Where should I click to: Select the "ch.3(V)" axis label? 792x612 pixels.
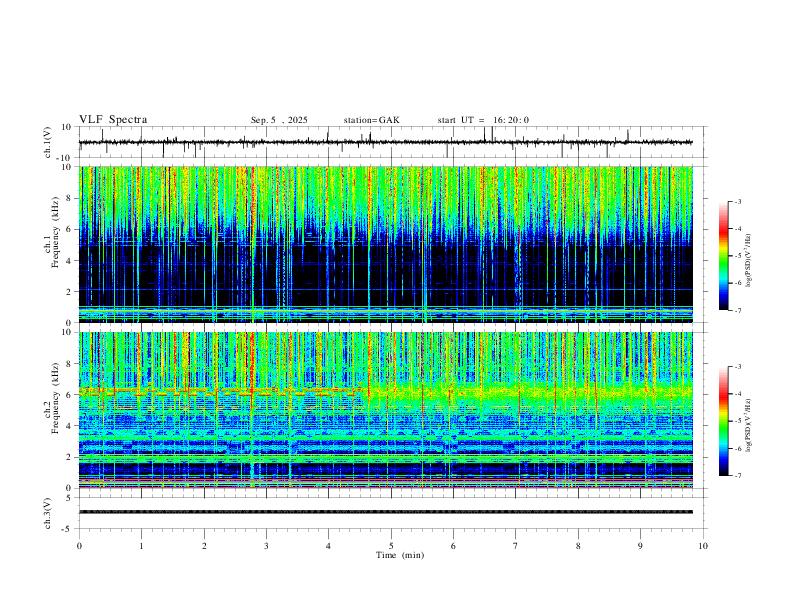pyautogui.click(x=48, y=513)
